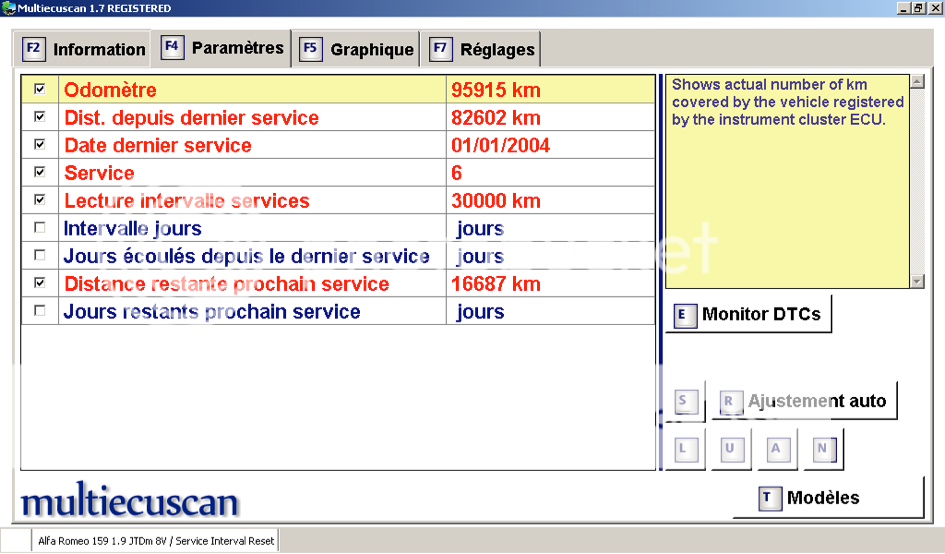Click the R key icon
Viewport: 945px width, 554px height.
731,402
